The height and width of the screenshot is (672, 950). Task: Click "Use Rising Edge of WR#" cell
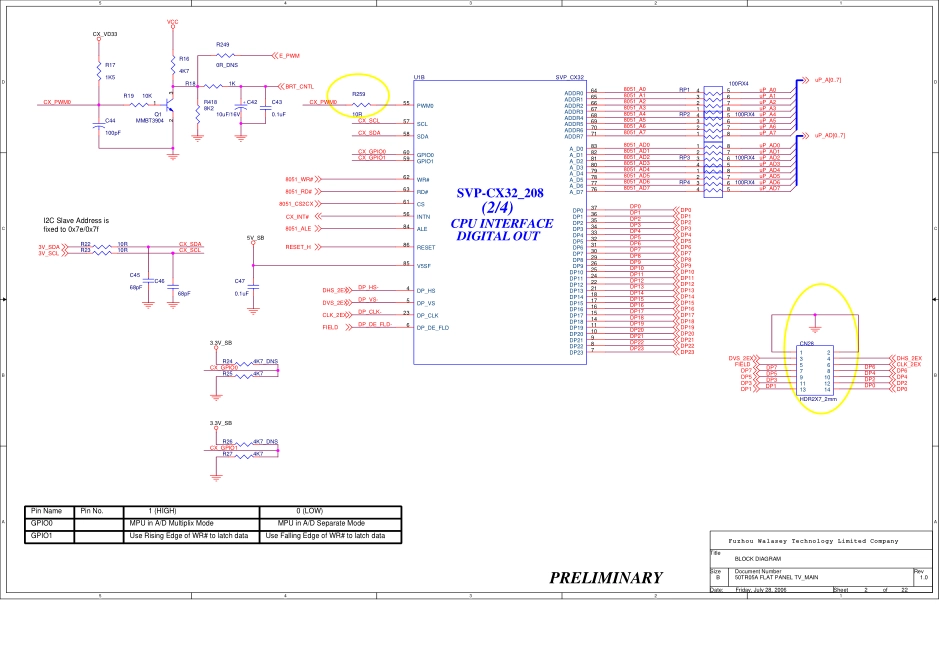click(188, 536)
